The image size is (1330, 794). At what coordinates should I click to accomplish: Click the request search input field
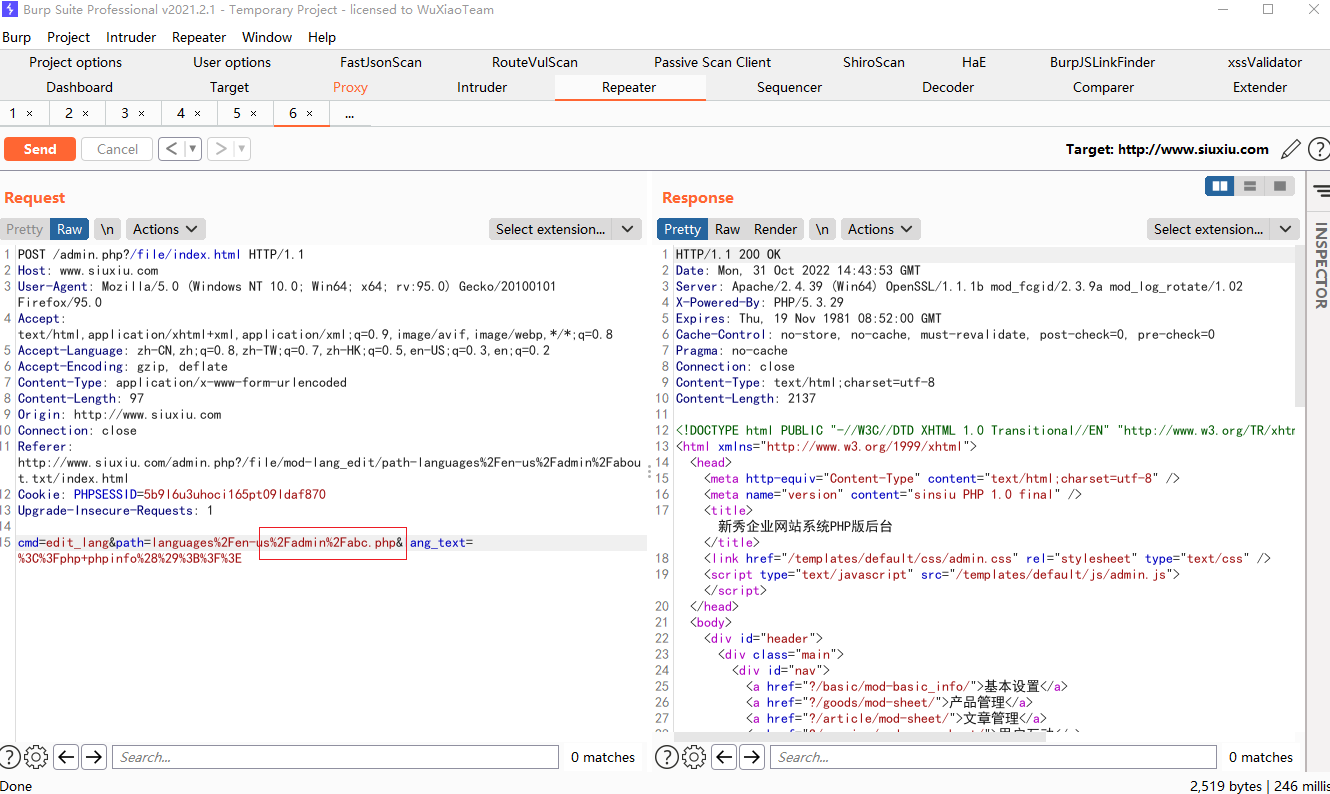(335, 757)
